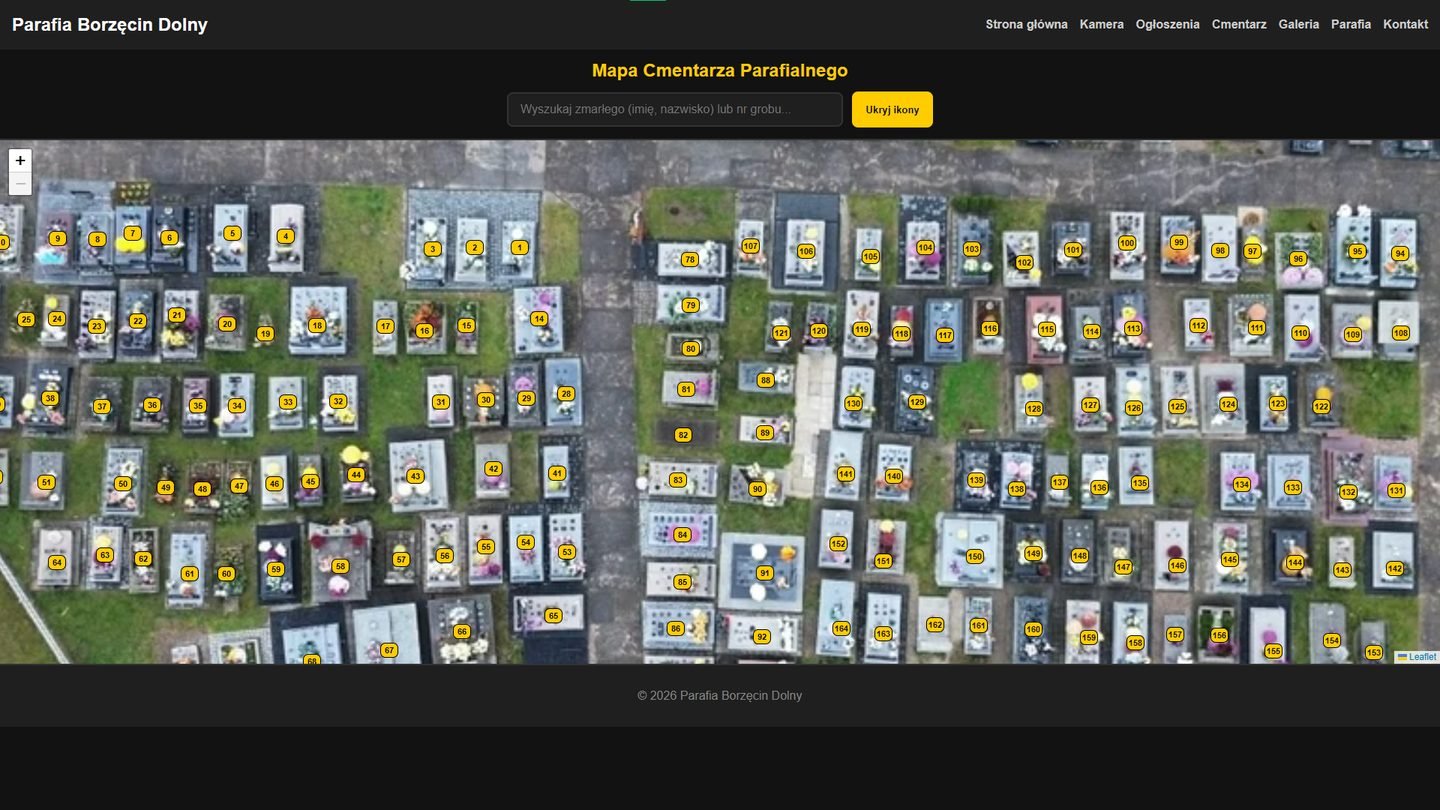Go to Strona główna in navigation
Image resolution: width=1440 pixels, height=810 pixels.
[x=1026, y=24]
